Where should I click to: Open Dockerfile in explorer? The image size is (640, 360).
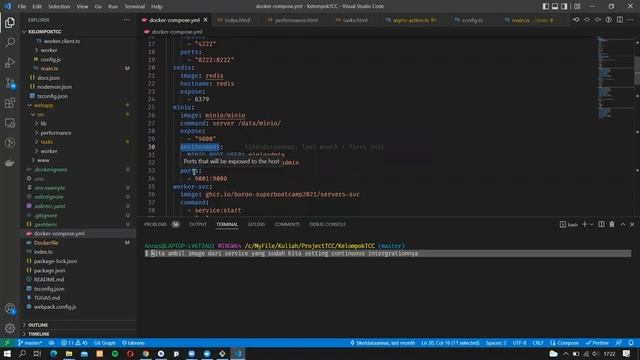(x=46, y=243)
